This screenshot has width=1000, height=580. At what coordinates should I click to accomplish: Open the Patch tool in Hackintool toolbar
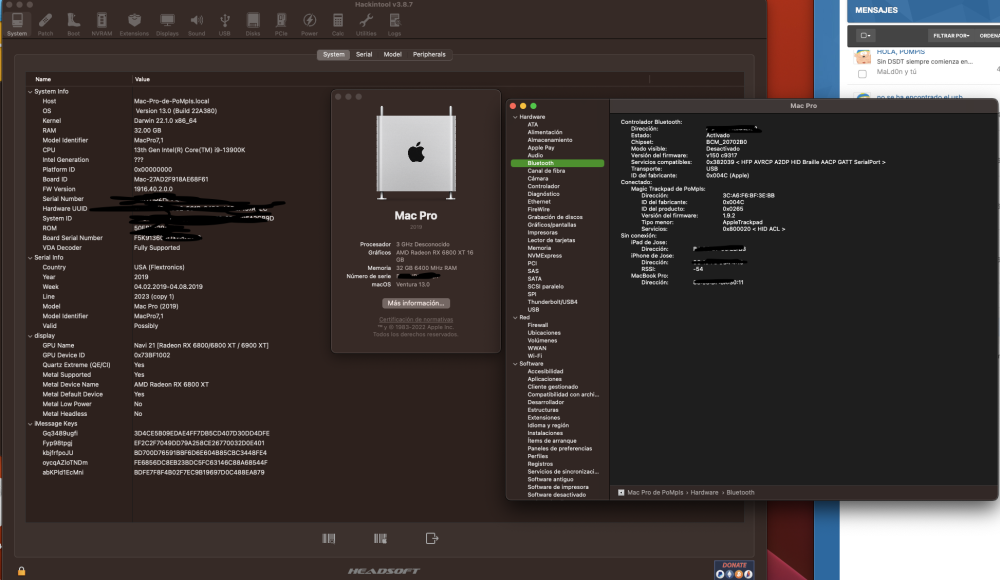coord(45,24)
